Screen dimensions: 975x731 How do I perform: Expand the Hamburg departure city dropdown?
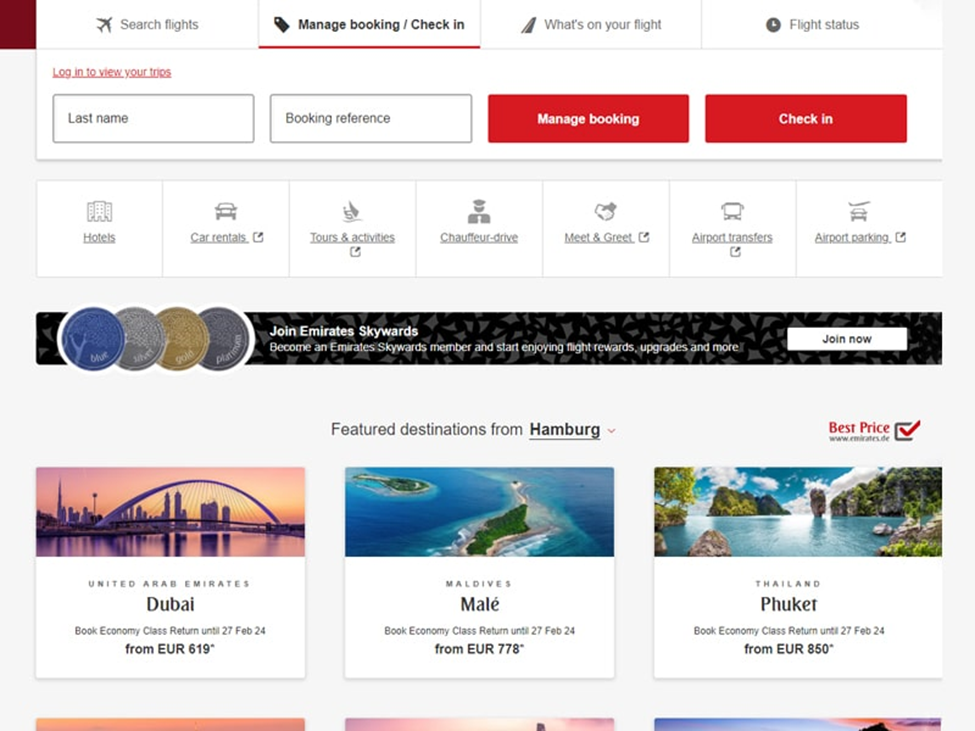tap(572, 430)
